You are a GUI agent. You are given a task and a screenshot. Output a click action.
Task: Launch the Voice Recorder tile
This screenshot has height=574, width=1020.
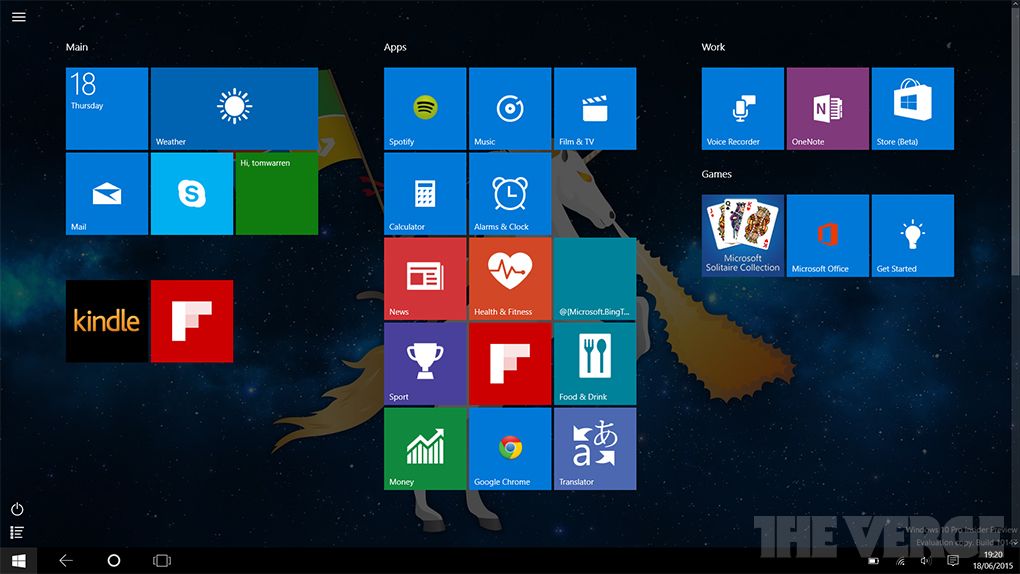click(742, 109)
